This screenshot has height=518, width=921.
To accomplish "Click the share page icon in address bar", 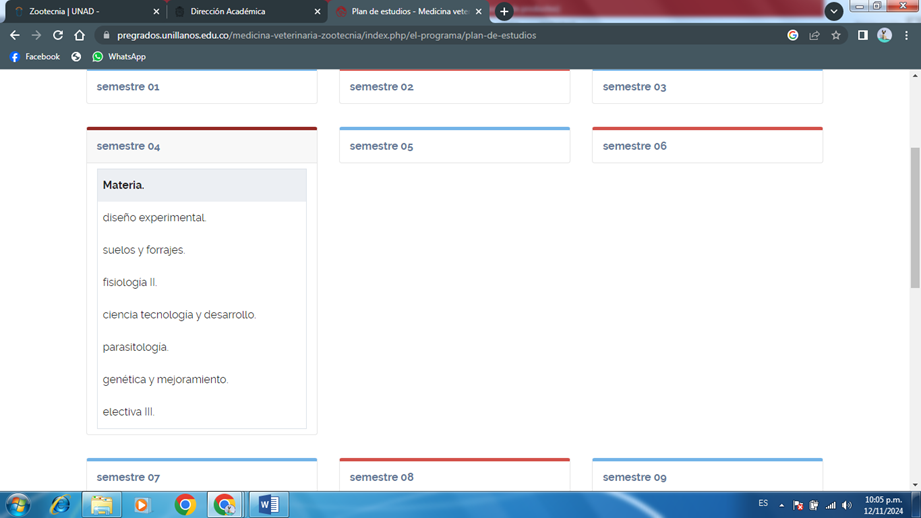I will point(814,35).
